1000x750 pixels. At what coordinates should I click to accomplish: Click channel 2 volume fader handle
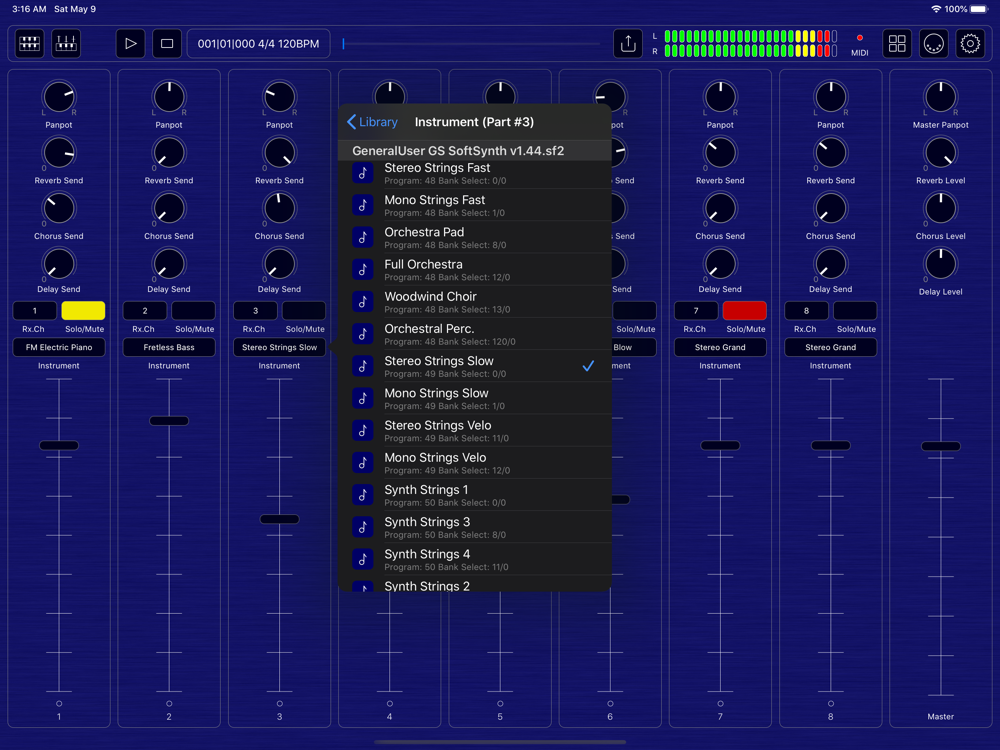click(x=169, y=421)
